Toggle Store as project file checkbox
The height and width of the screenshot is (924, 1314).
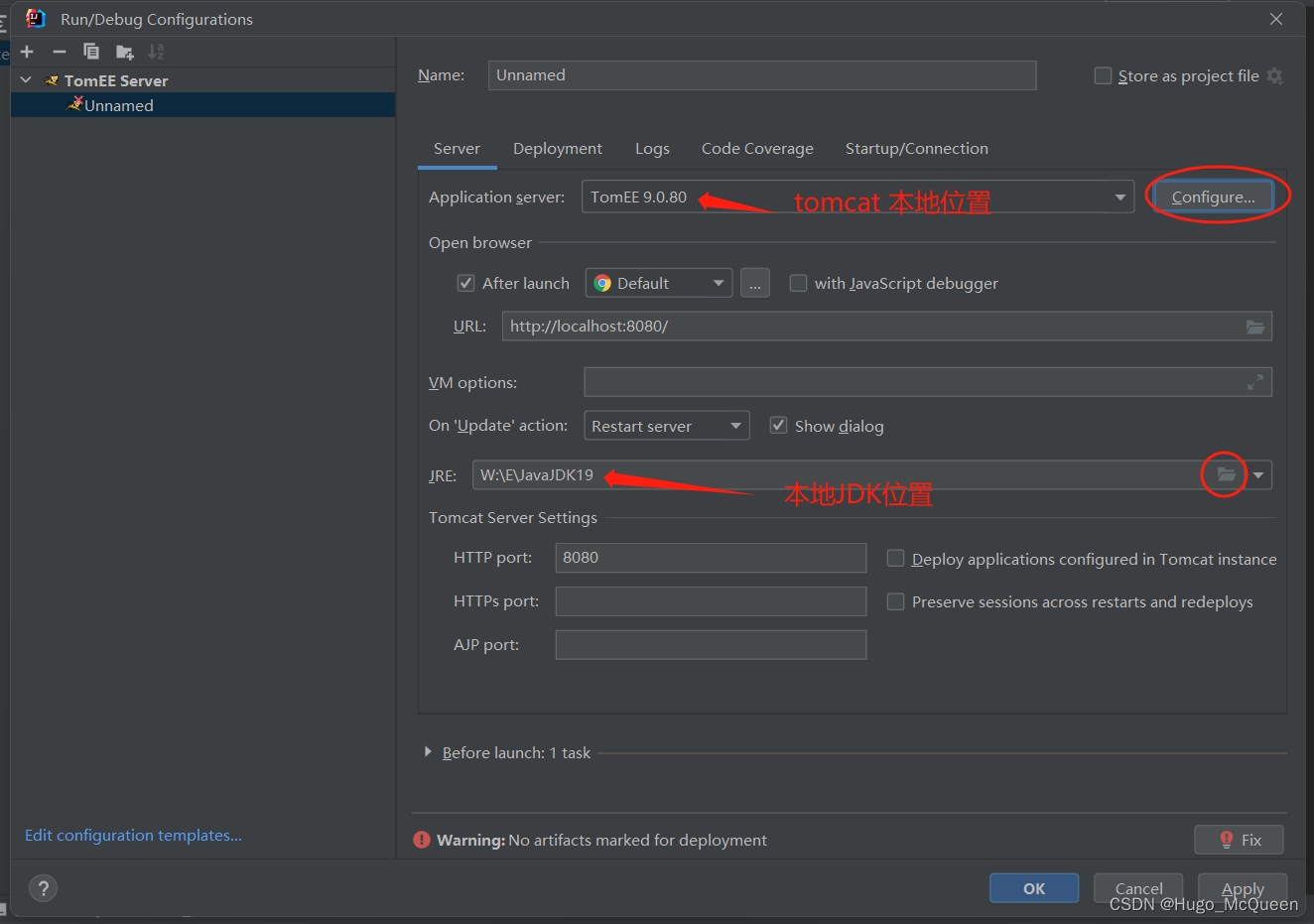(x=1103, y=76)
